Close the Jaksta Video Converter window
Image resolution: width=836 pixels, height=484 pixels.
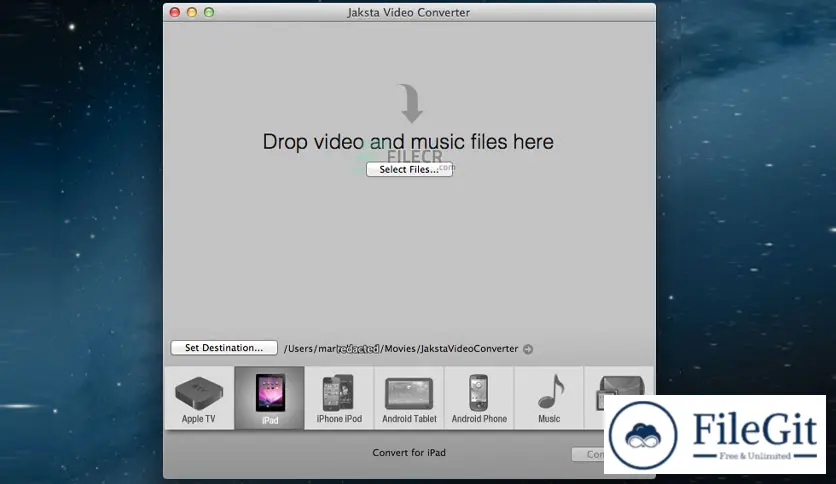pyautogui.click(x=175, y=12)
